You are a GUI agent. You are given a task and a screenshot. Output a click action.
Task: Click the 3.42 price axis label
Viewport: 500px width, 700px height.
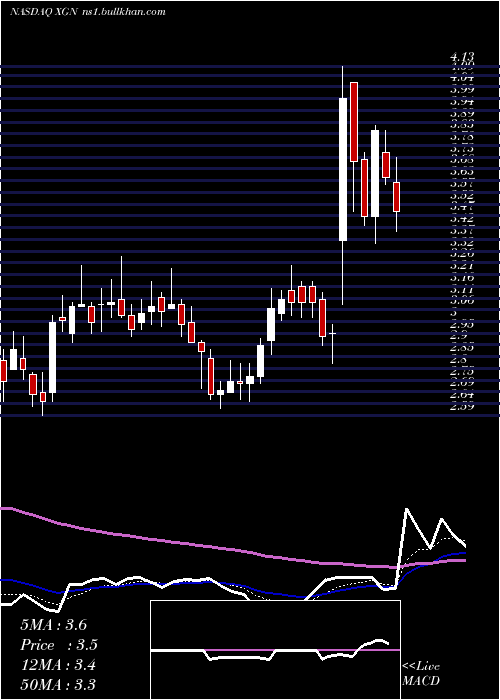coord(462,219)
